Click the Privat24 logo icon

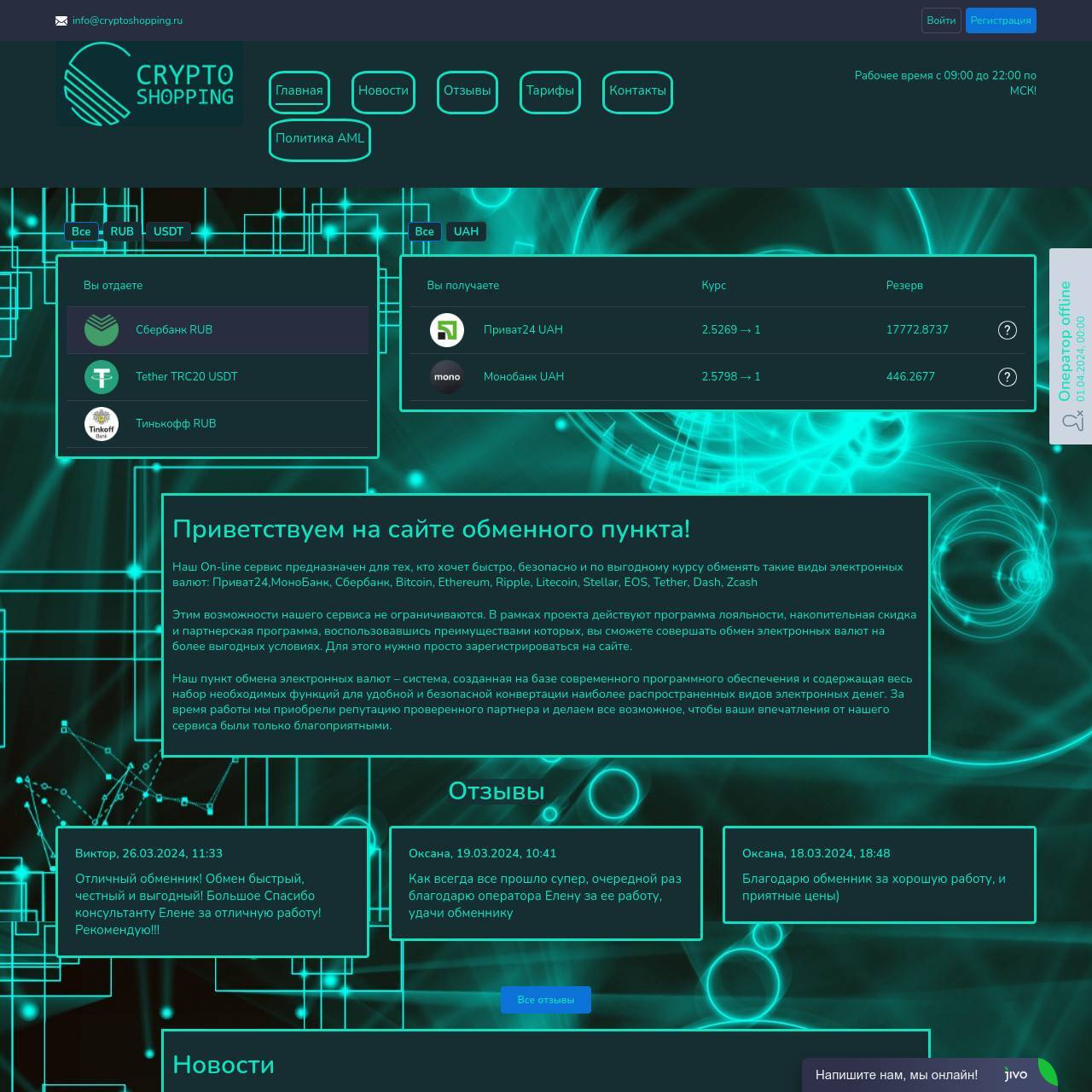[x=447, y=330]
